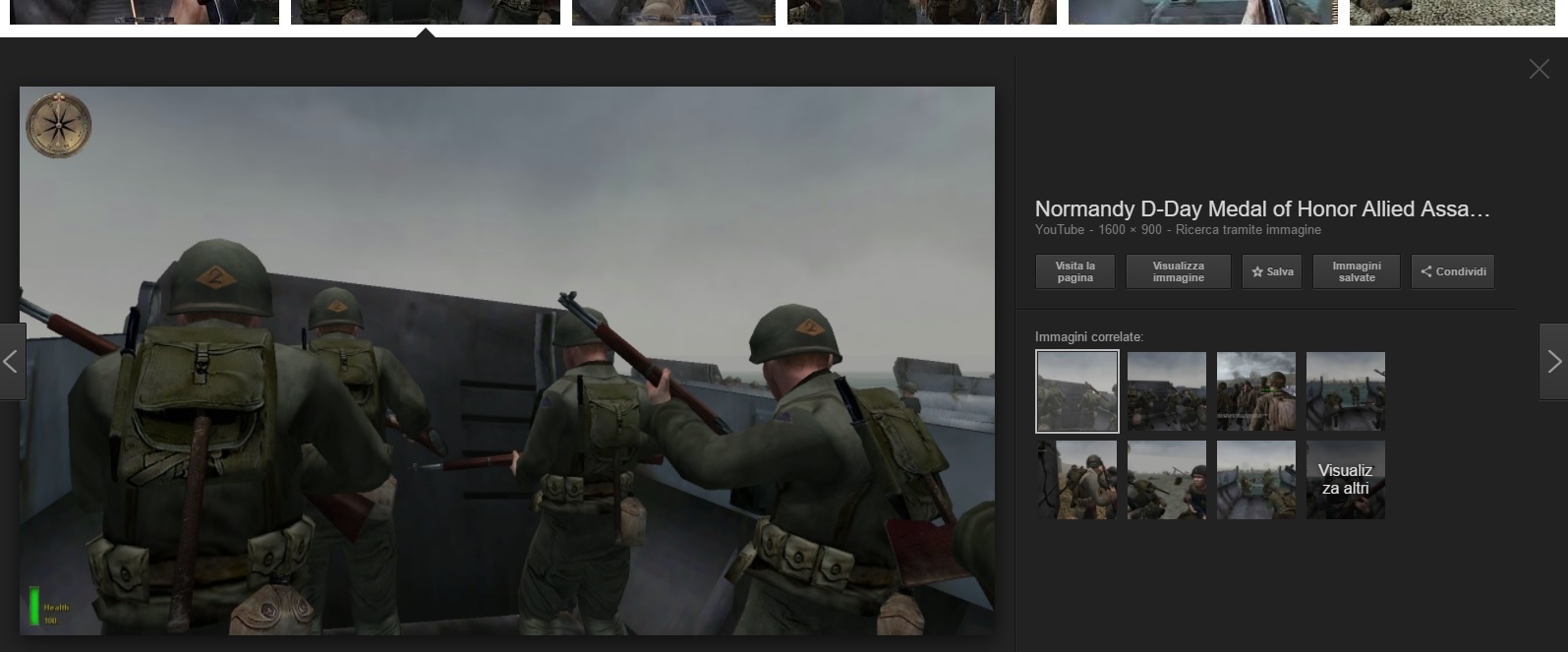Click the star icon on Salva
This screenshot has height=652, width=1568.
tap(1256, 272)
